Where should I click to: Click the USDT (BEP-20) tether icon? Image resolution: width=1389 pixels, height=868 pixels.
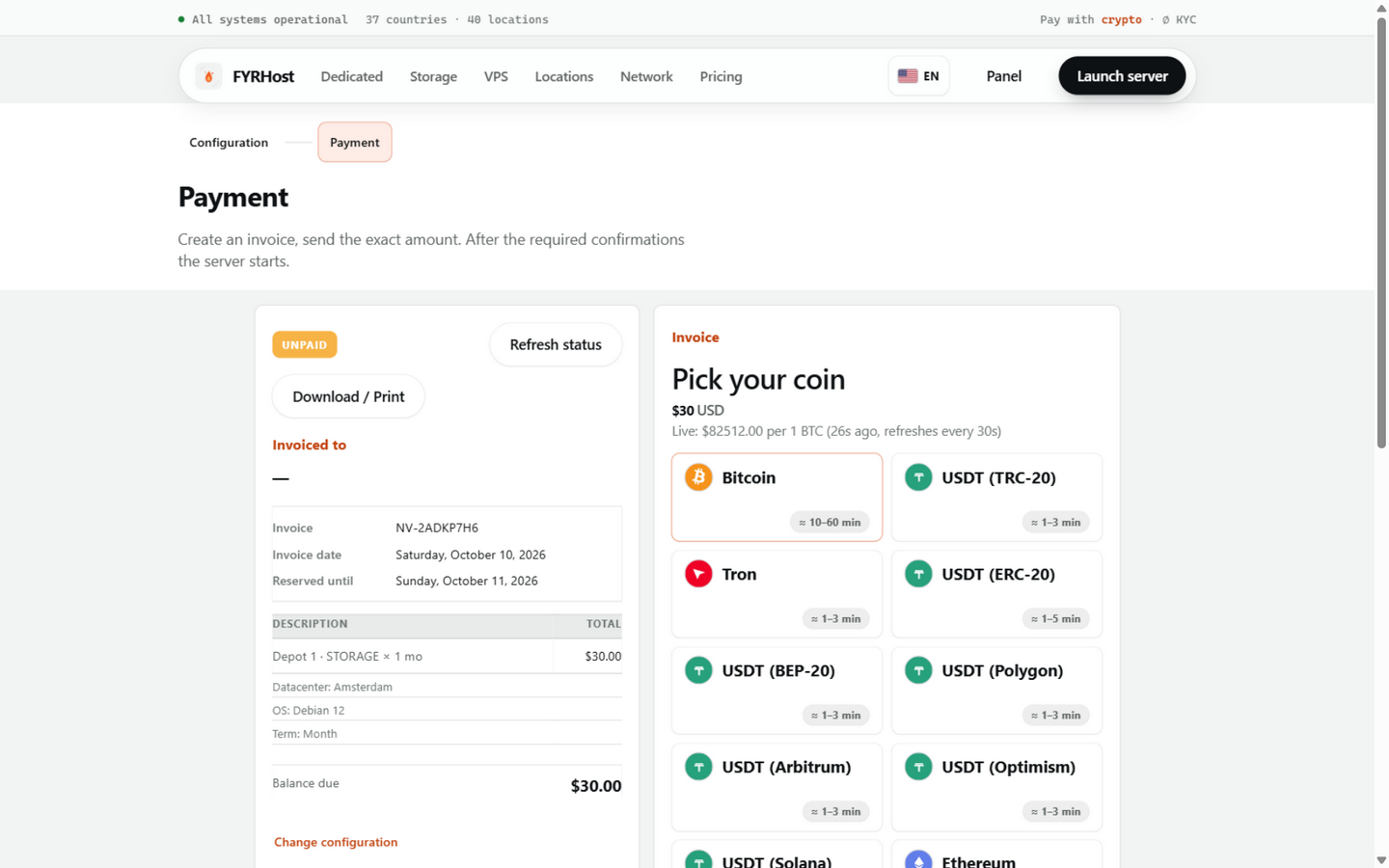tap(698, 670)
